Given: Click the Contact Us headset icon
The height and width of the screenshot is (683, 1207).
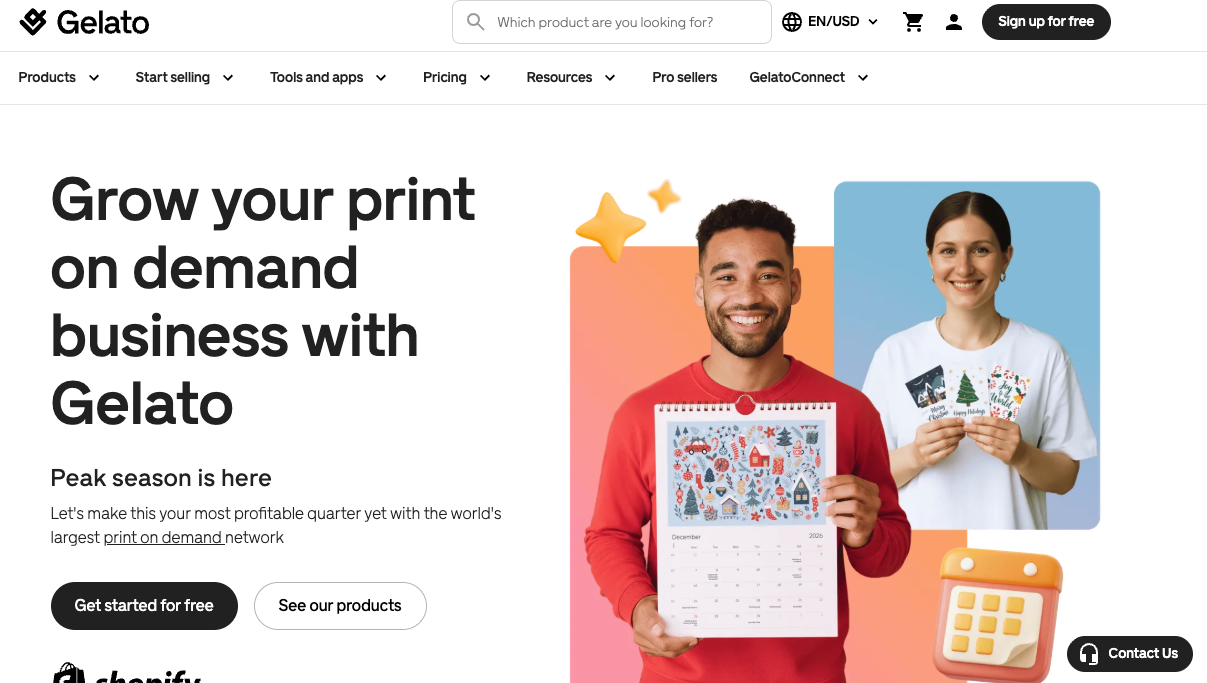Looking at the screenshot, I should point(1089,654).
